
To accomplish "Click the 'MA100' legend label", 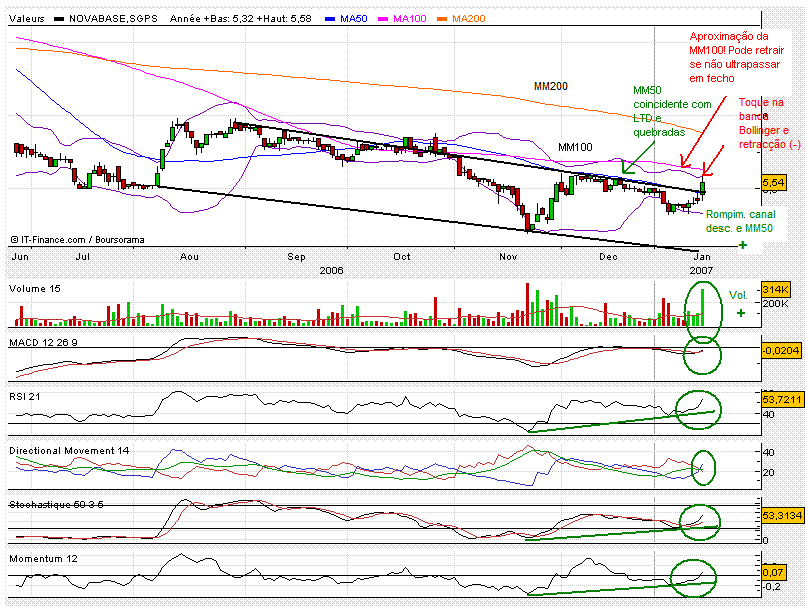I will tap(410, 19).
